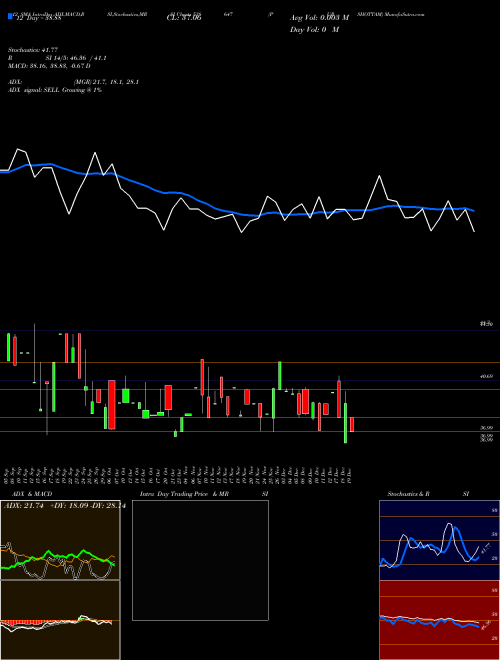
Task: Click the 'Avg Vol: 0.003 M' text
Action: 319,18
